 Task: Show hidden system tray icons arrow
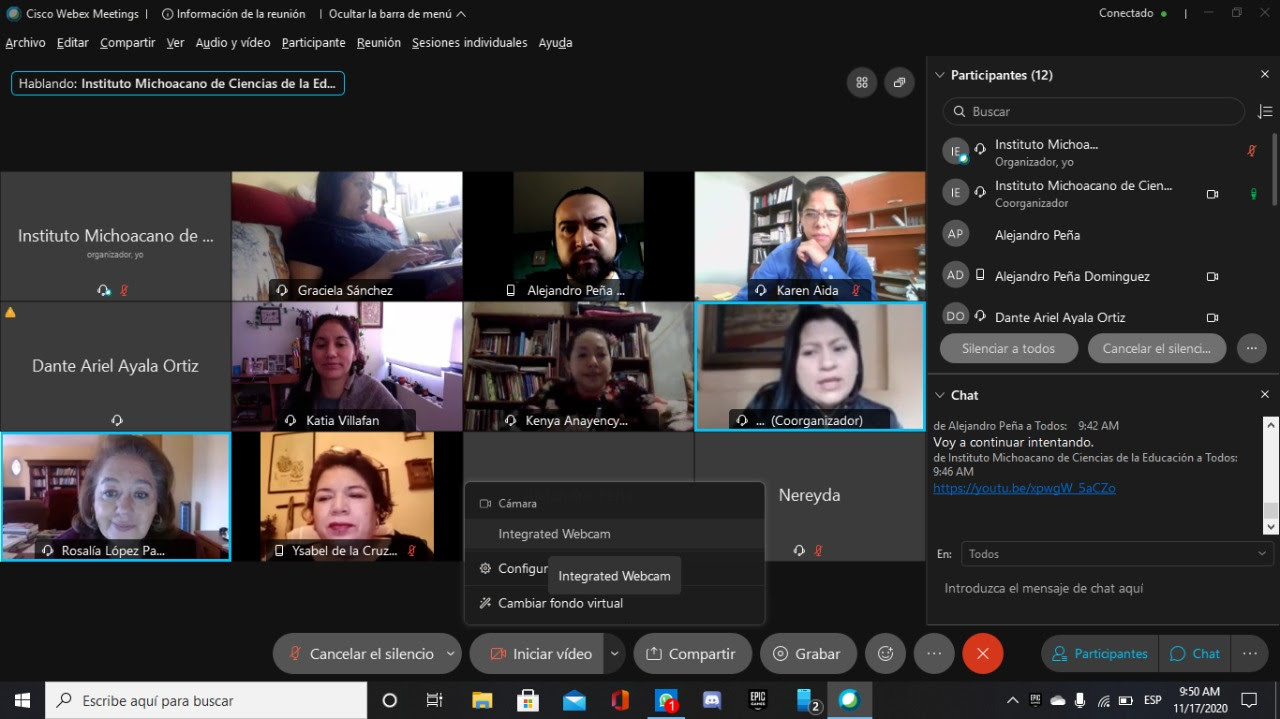pyautogui.click(x=1012, y=700)
